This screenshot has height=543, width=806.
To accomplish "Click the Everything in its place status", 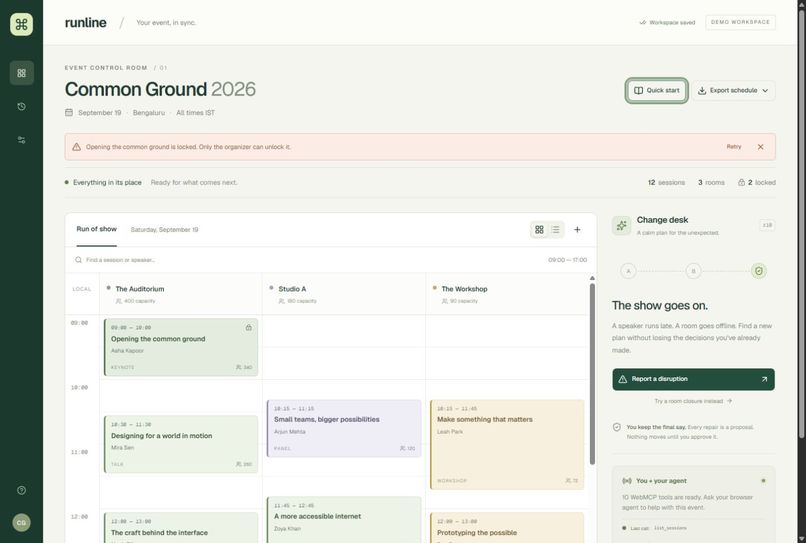I will (107, 183).
